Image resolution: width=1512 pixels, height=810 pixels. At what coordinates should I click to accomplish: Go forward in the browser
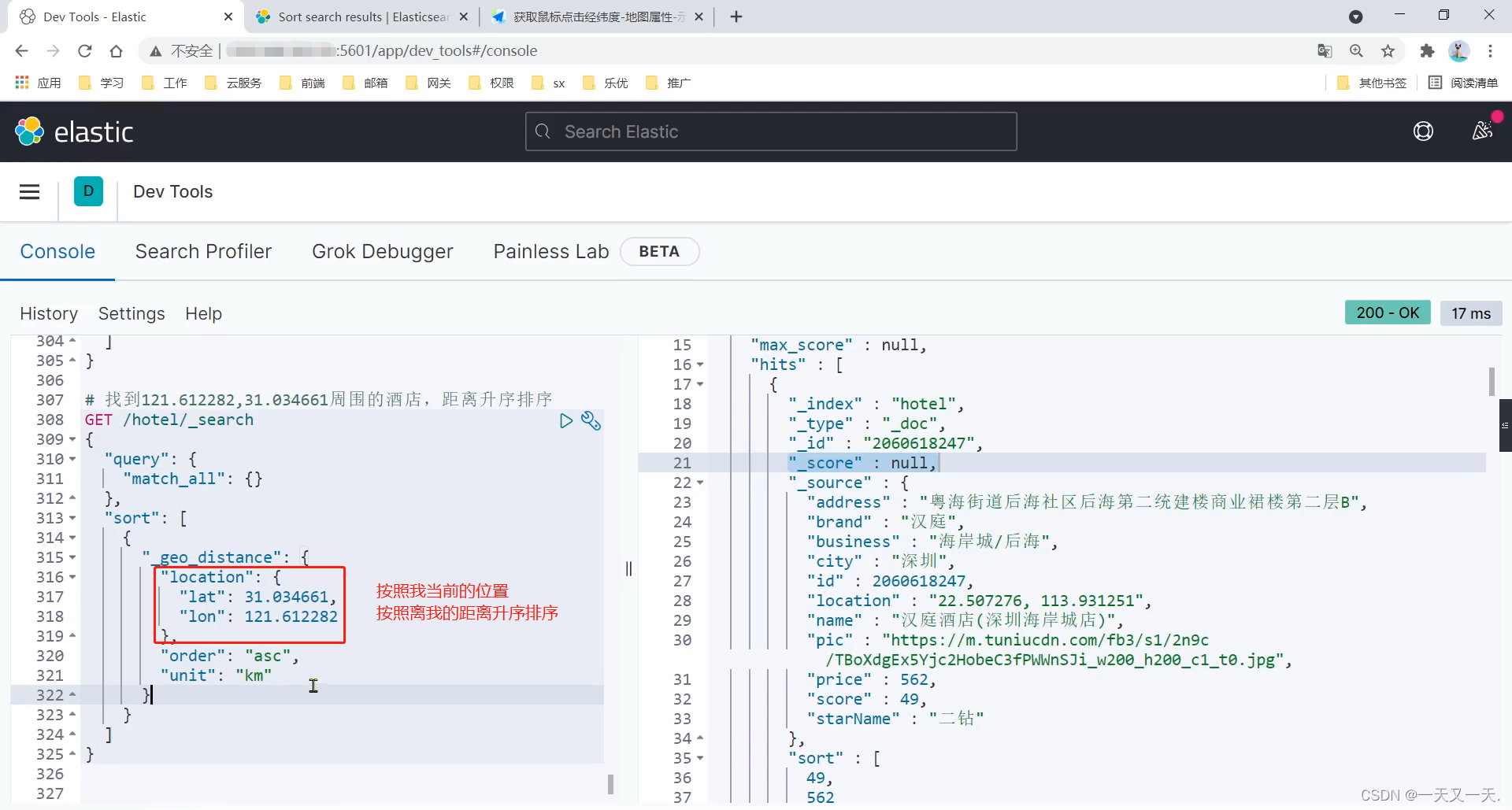[53, 51]
